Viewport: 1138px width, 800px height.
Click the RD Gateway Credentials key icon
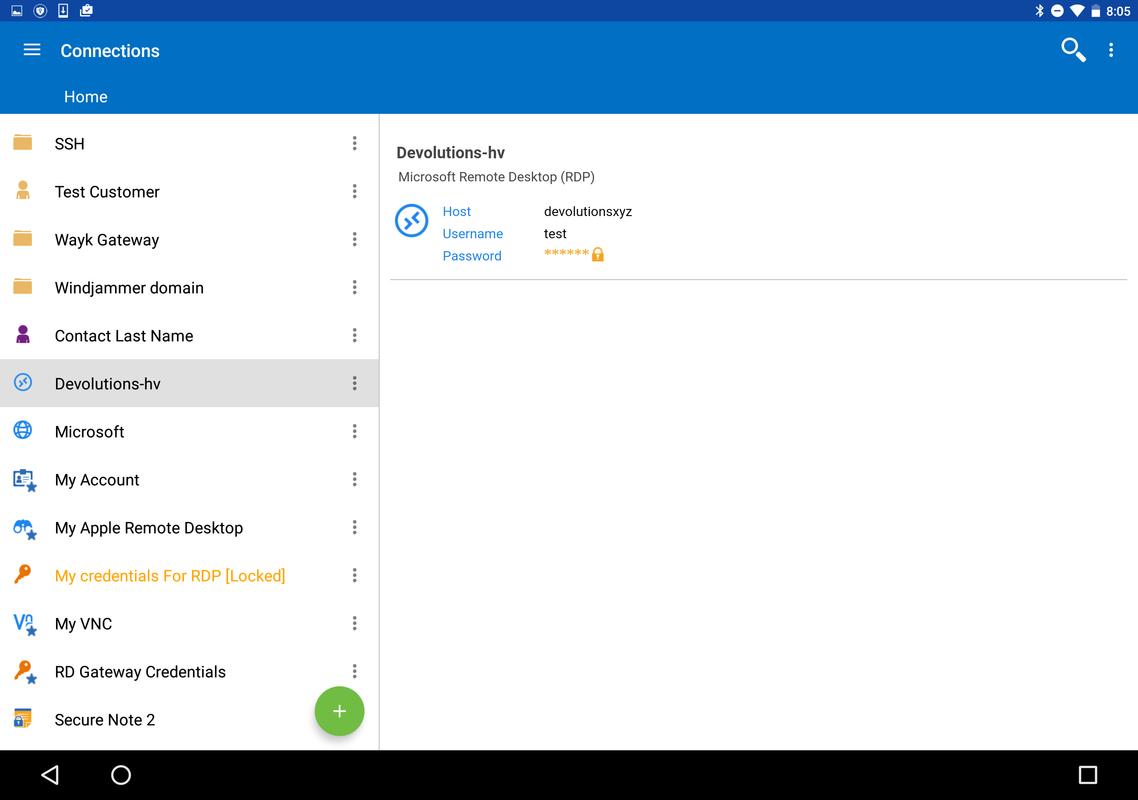[24, 672]
